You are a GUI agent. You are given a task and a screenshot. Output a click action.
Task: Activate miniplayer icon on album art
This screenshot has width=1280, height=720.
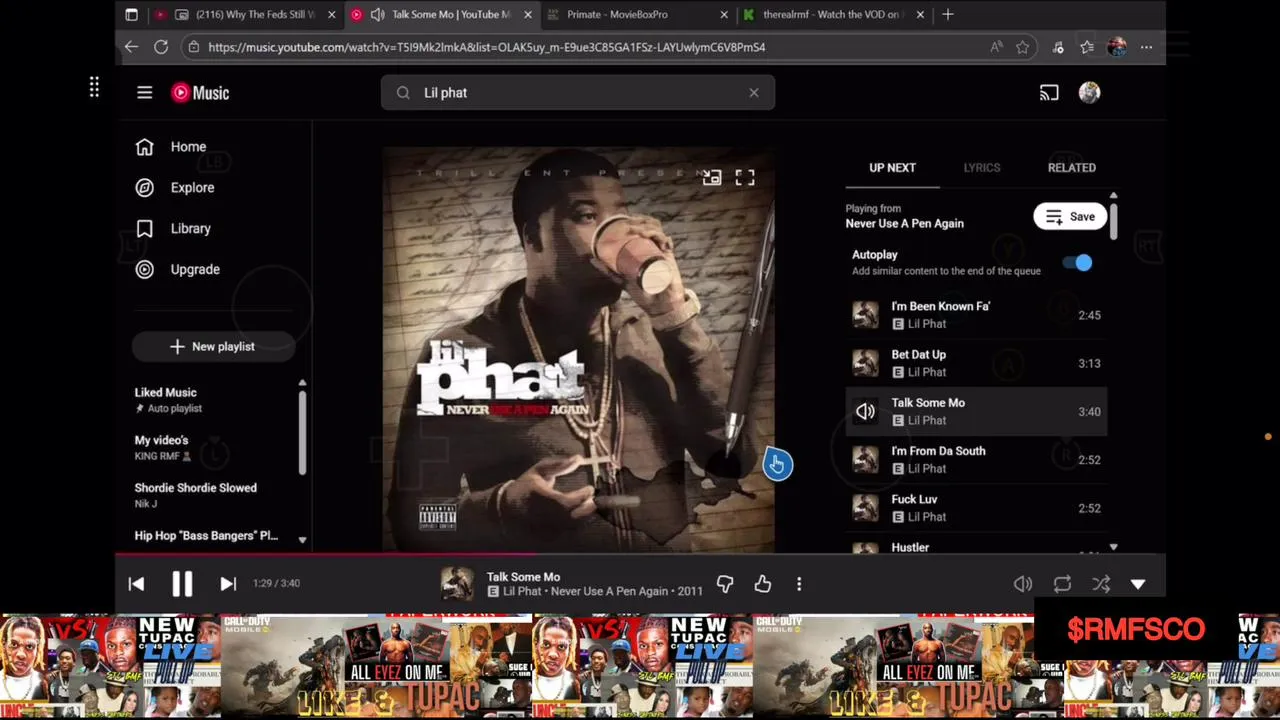[x=712, y=178]
